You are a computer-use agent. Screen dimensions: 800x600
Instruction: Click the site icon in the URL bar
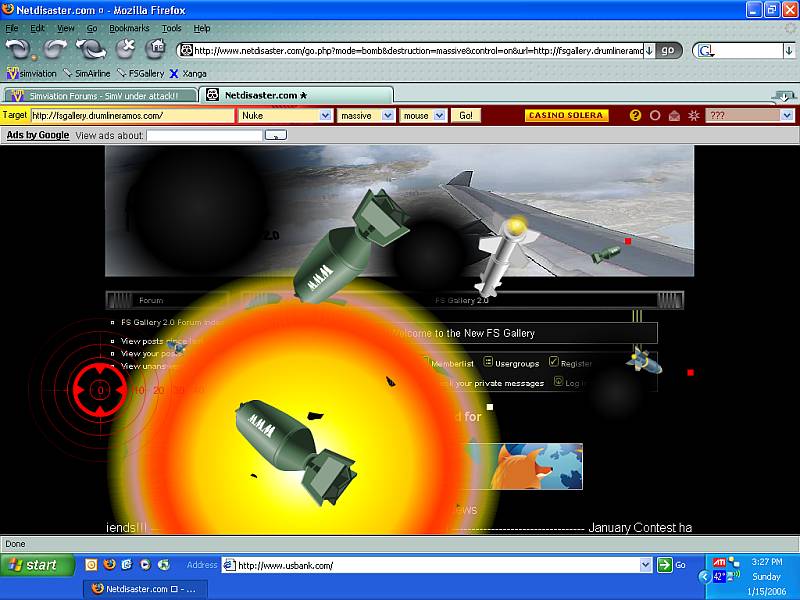(187, 51)
